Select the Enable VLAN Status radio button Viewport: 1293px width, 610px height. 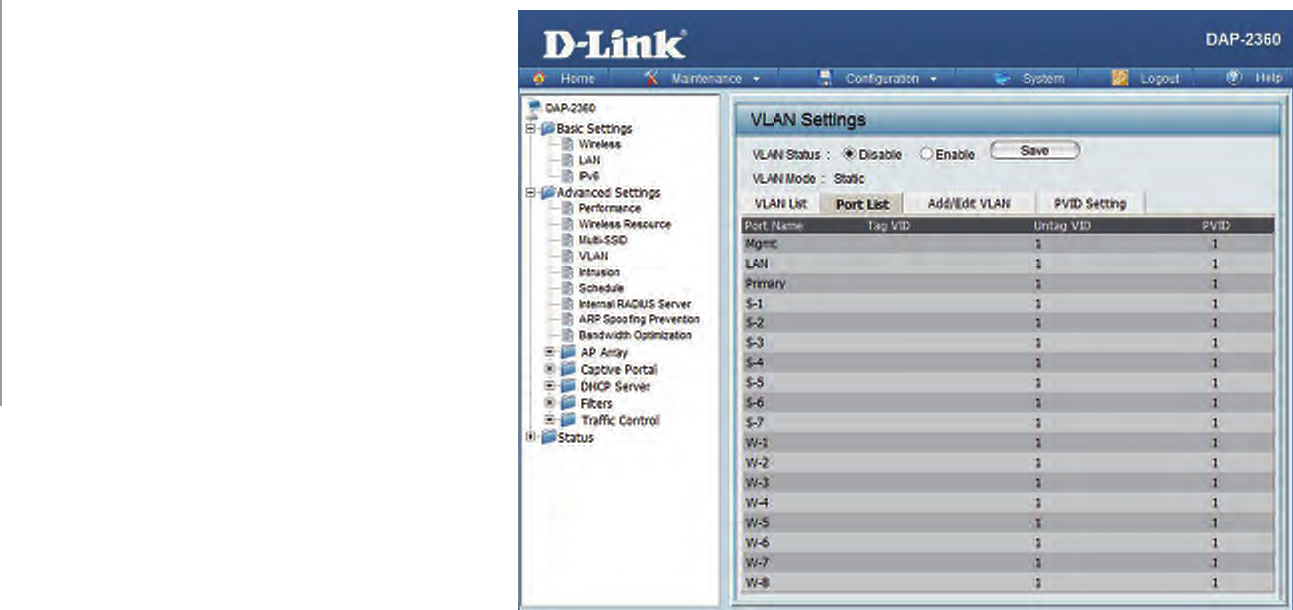click(x=926, y=155)
